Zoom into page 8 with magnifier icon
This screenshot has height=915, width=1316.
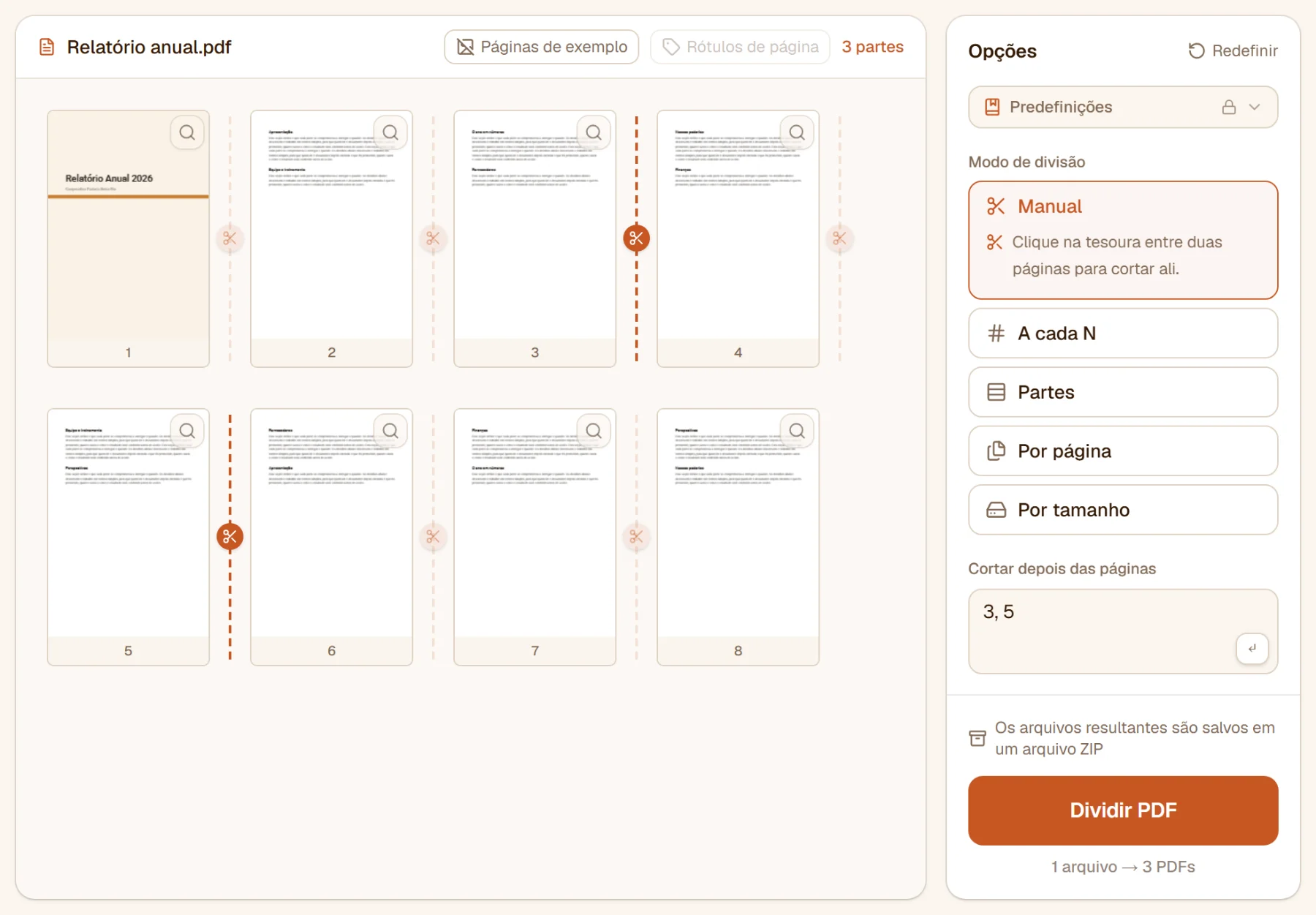coord(797,431)
